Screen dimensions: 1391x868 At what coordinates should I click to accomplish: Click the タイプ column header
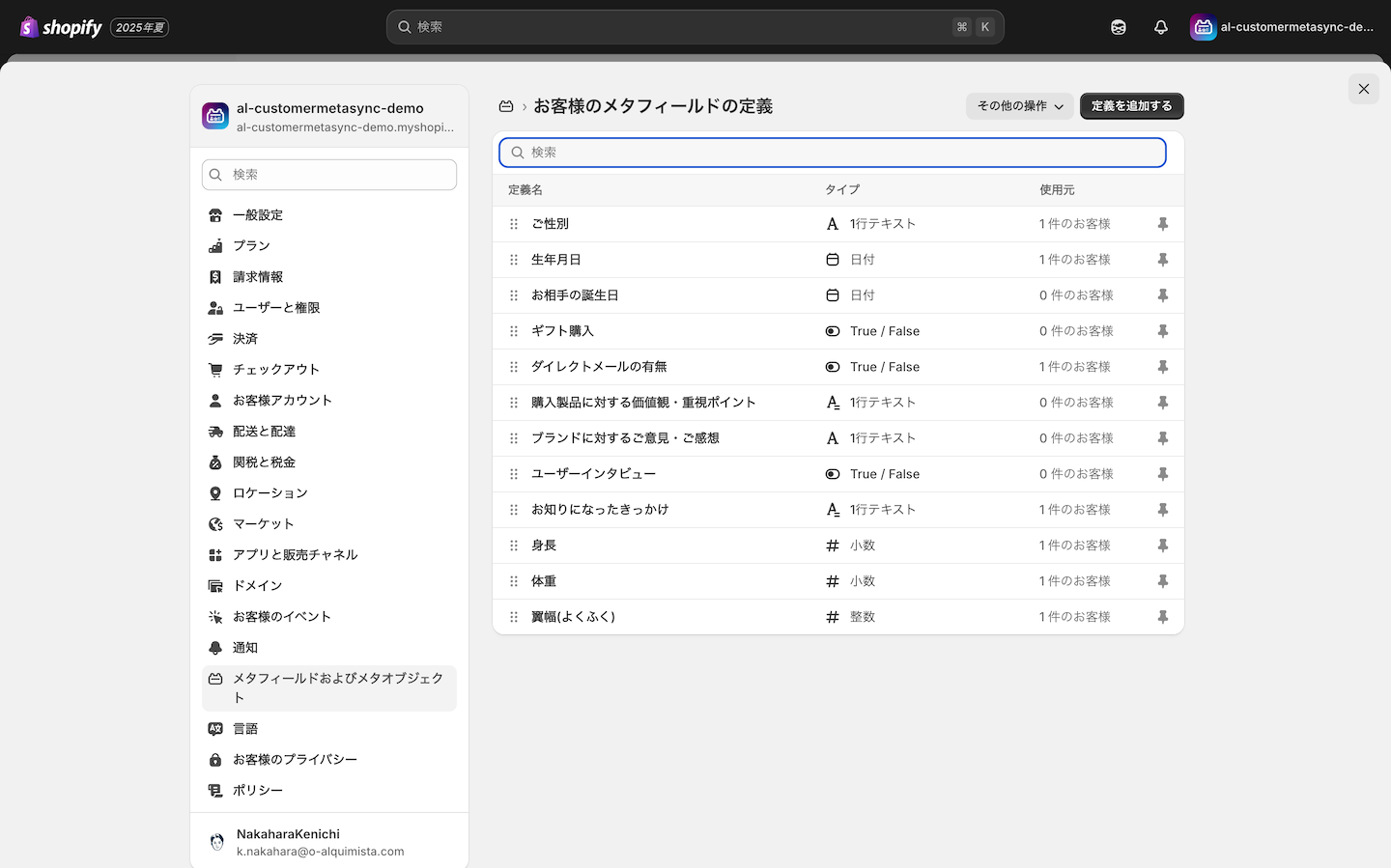pyautogui.click(x=842, y=190)
